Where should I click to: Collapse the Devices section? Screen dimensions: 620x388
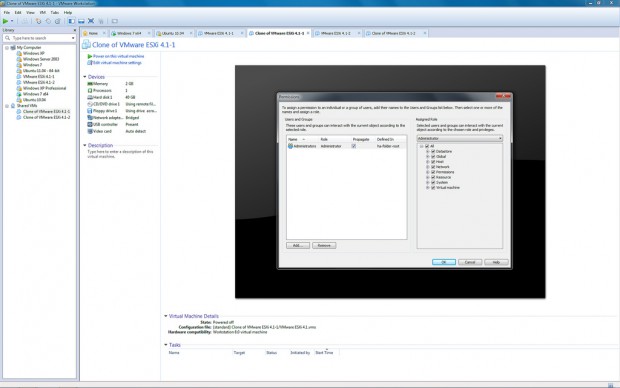pos(85,77)
